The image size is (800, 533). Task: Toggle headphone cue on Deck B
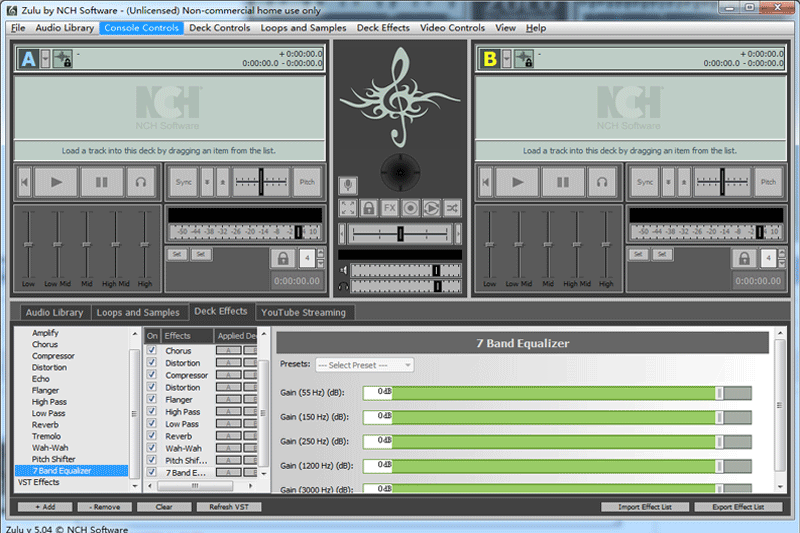coord(602,182)
